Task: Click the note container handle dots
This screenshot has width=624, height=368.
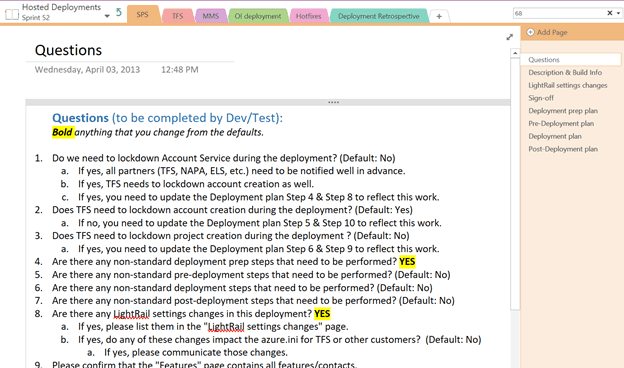Action: coord(333,102)
